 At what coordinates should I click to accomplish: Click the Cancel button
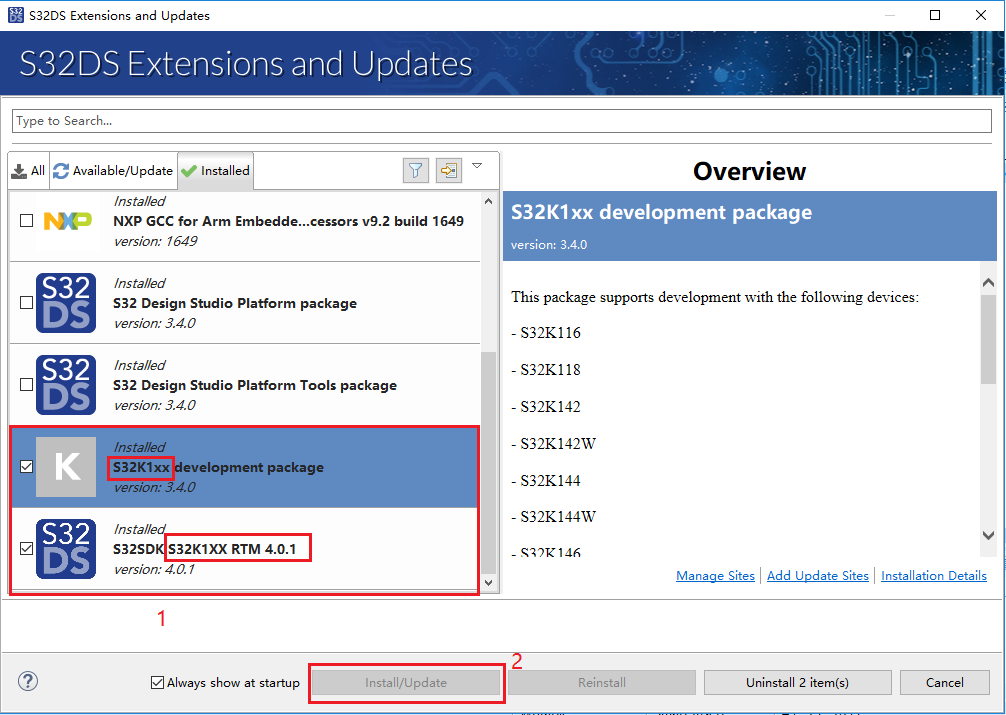click(944, 683)
